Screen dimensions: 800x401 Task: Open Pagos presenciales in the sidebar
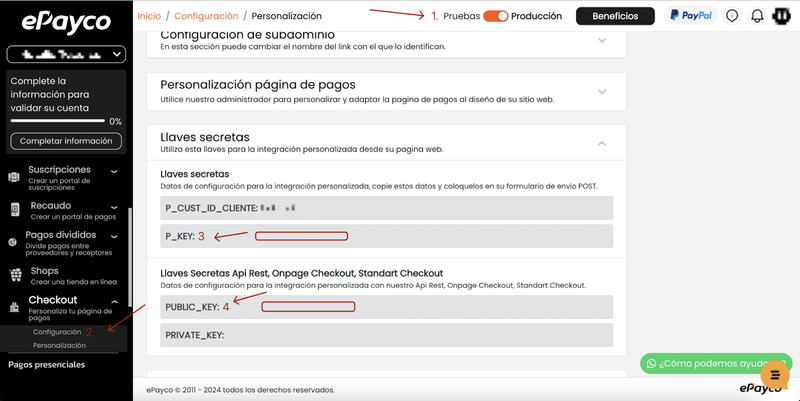46,365
